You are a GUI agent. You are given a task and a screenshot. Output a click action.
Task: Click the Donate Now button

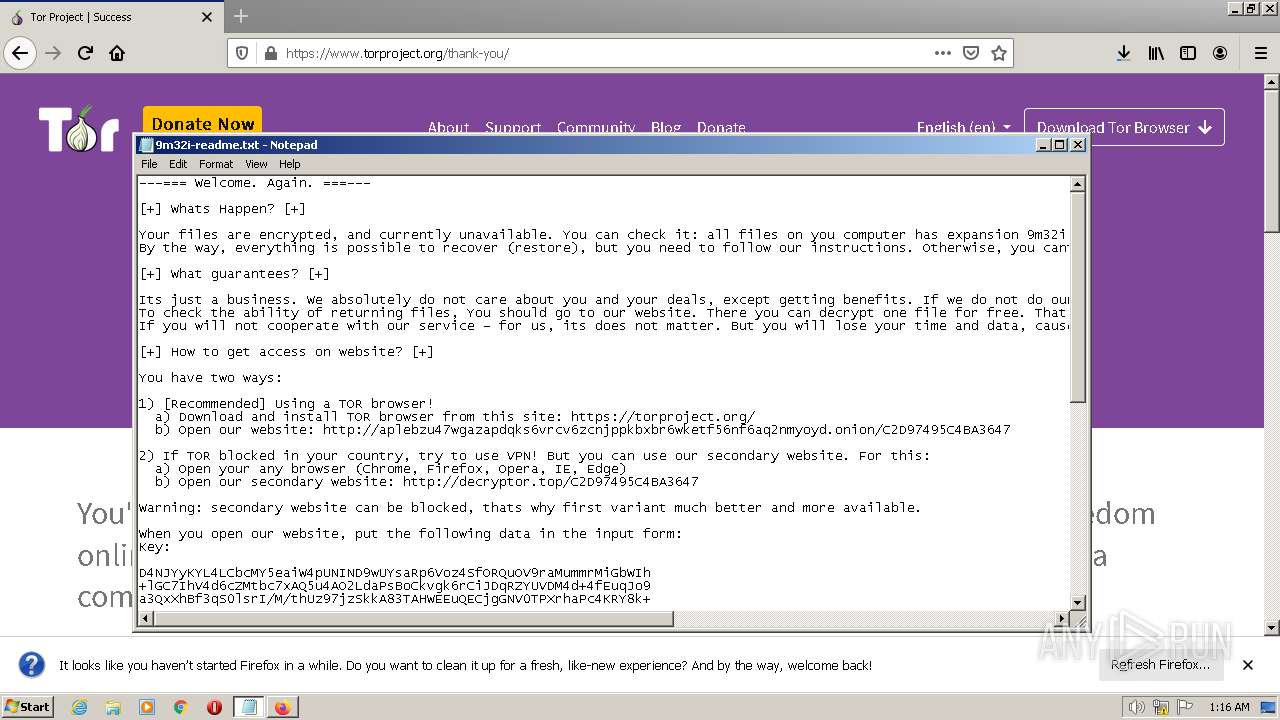[202, 123]
